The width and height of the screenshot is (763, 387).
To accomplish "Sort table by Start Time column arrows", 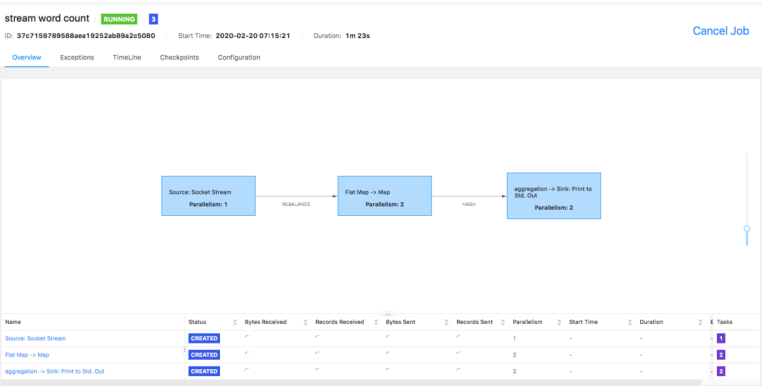I will tap(630, 322).
